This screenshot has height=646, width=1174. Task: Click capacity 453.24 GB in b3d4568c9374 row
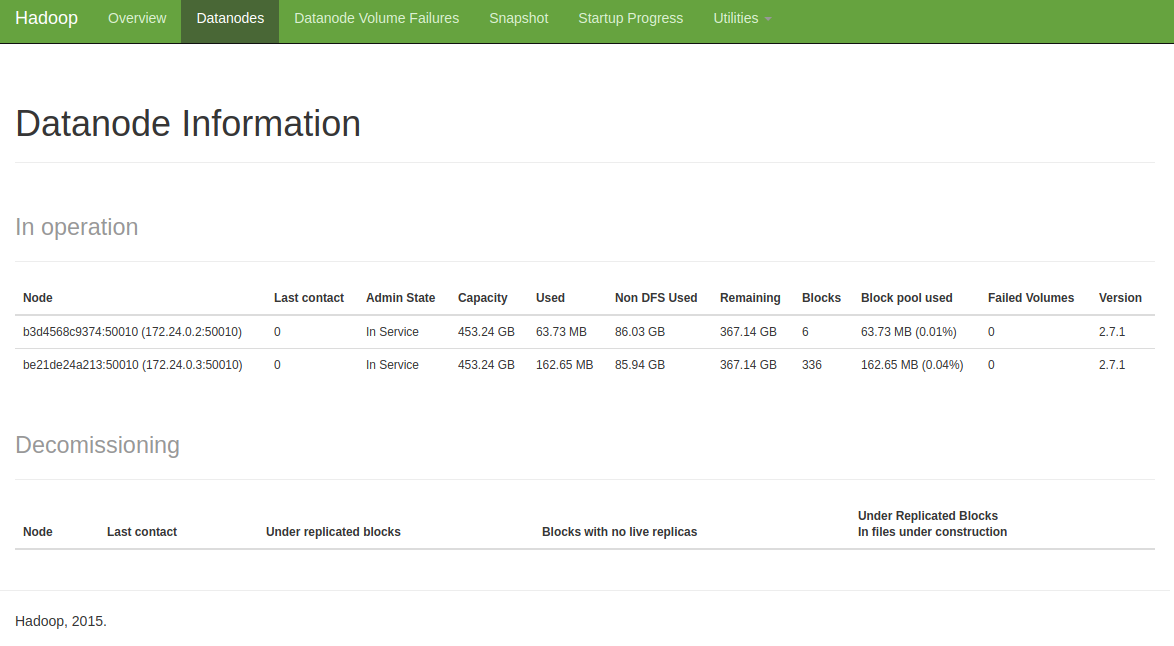click(x=487, y=332)
